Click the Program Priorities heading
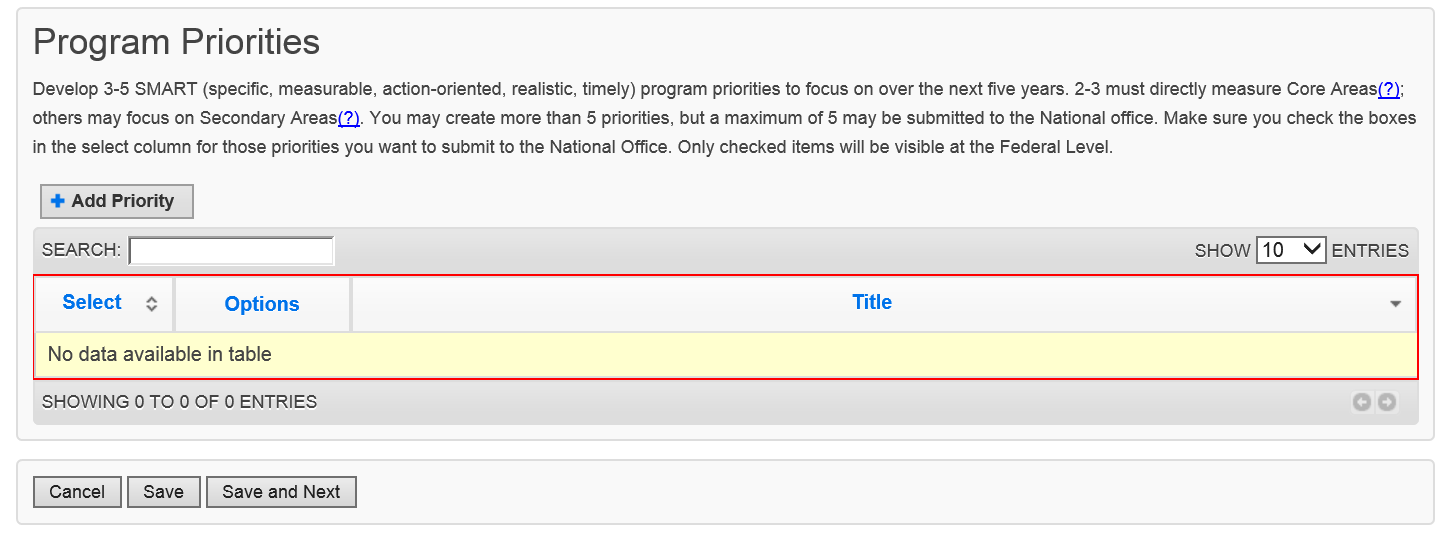 click(176, 42)
